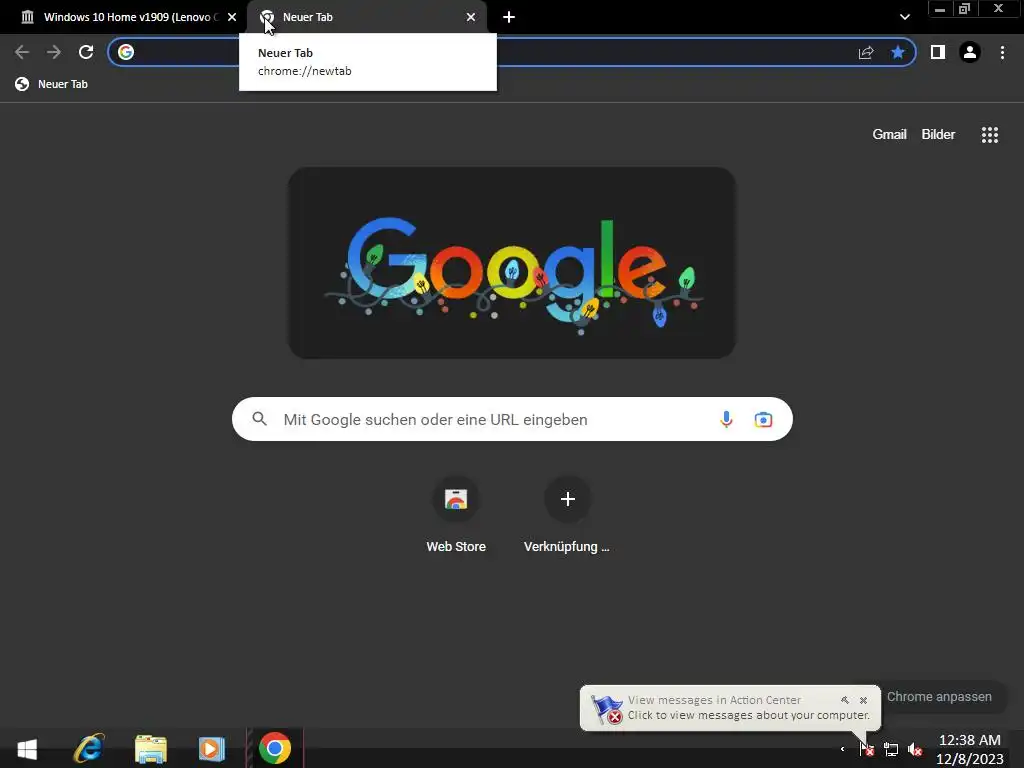Viewport: 1024px width, 768px height.
Task: Open a new tab with the plus button
Action: pyautogui.click(x=509, y=17)
